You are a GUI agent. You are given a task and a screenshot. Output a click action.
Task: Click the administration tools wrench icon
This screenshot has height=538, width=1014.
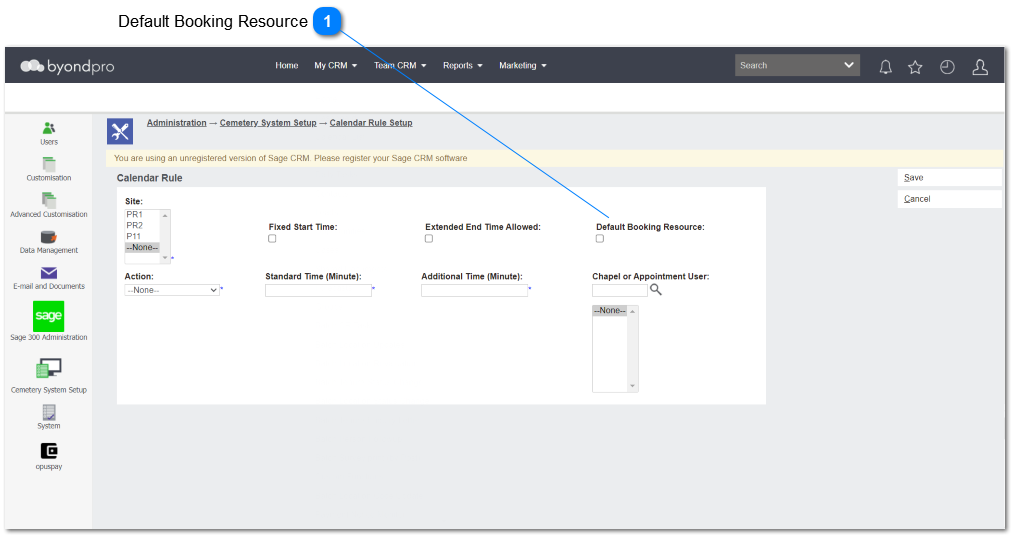point(120,131)
